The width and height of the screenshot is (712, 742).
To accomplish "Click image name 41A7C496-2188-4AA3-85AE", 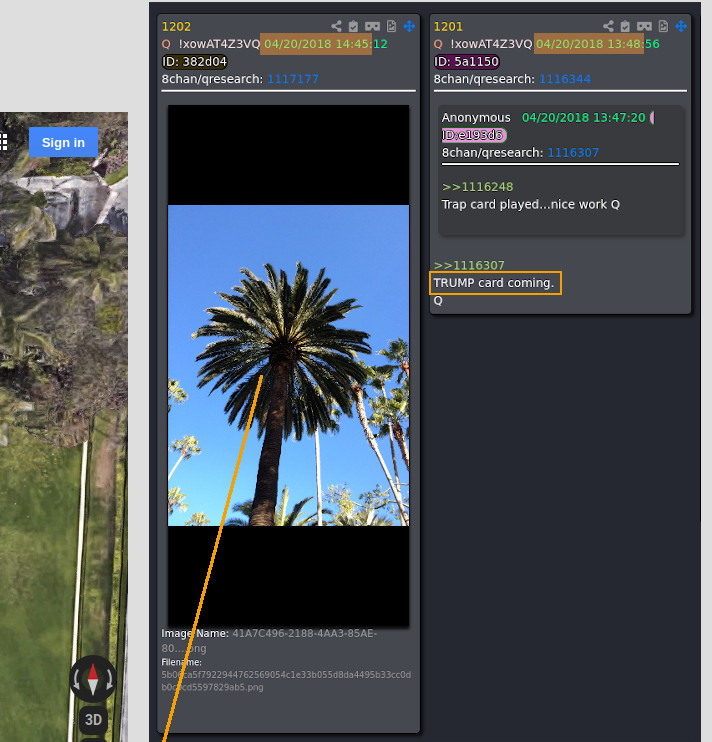I will tap(304, 634).
